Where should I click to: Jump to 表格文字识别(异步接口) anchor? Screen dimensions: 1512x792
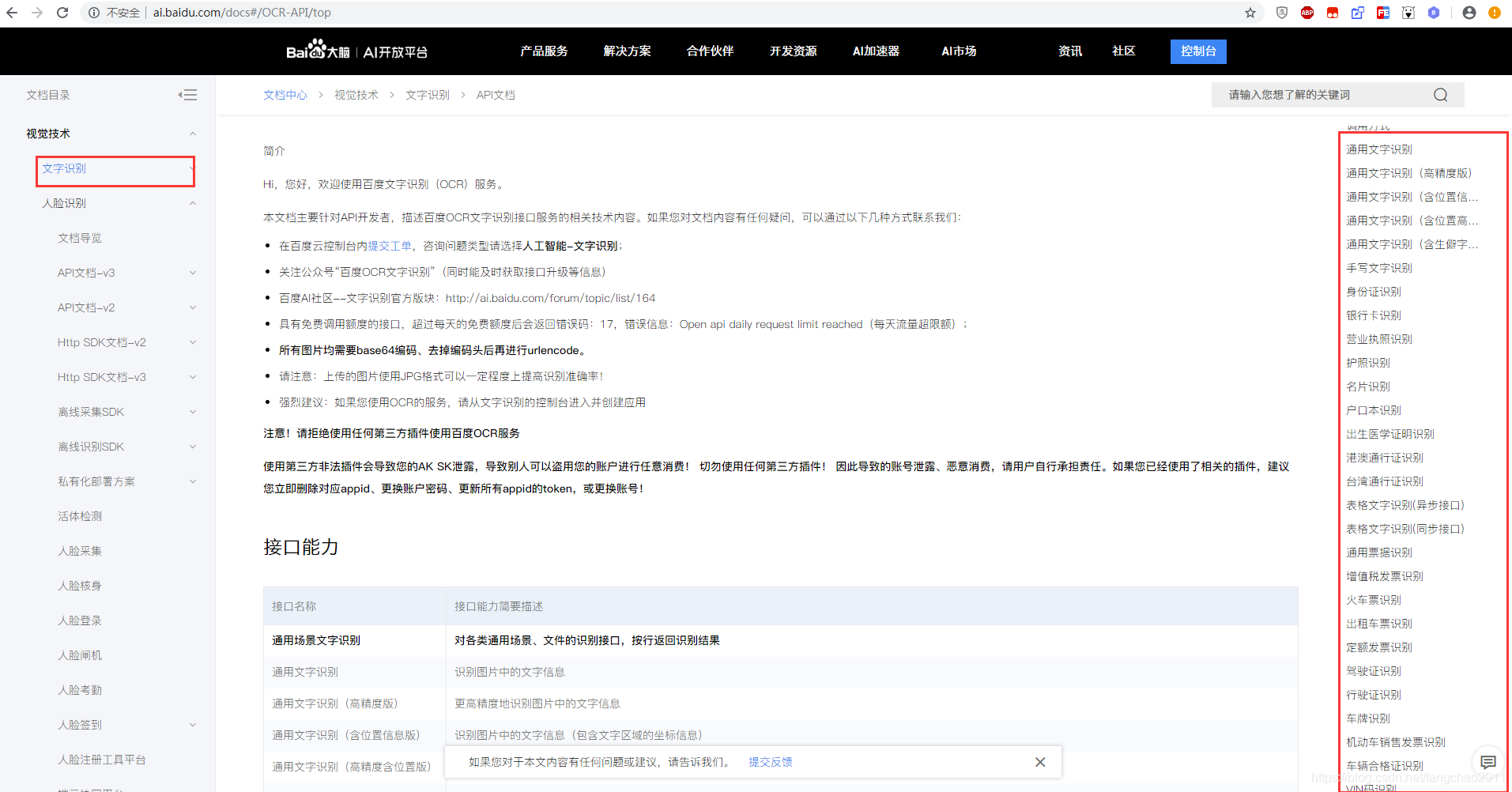[1405, 505]
